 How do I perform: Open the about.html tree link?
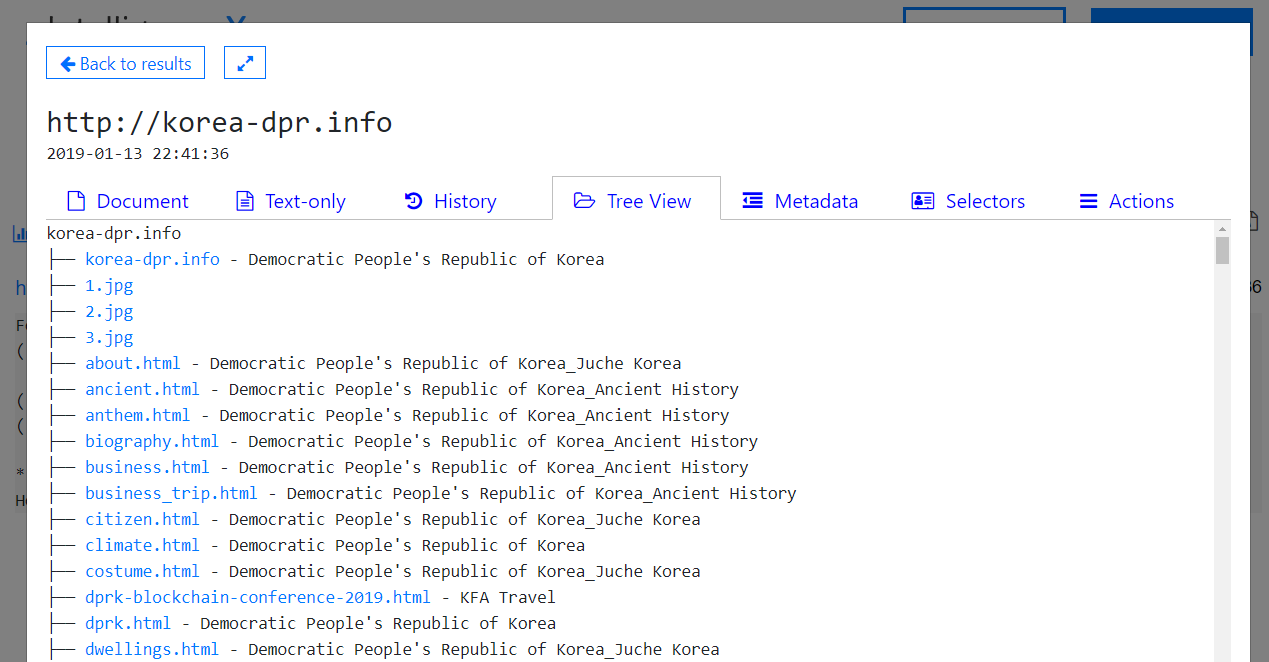tap(133, 363)
